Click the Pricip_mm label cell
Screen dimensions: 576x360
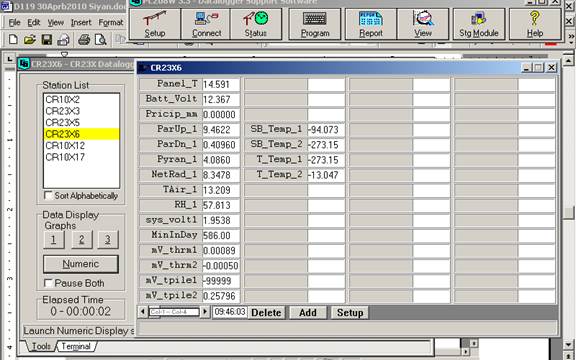click(171, 114)
